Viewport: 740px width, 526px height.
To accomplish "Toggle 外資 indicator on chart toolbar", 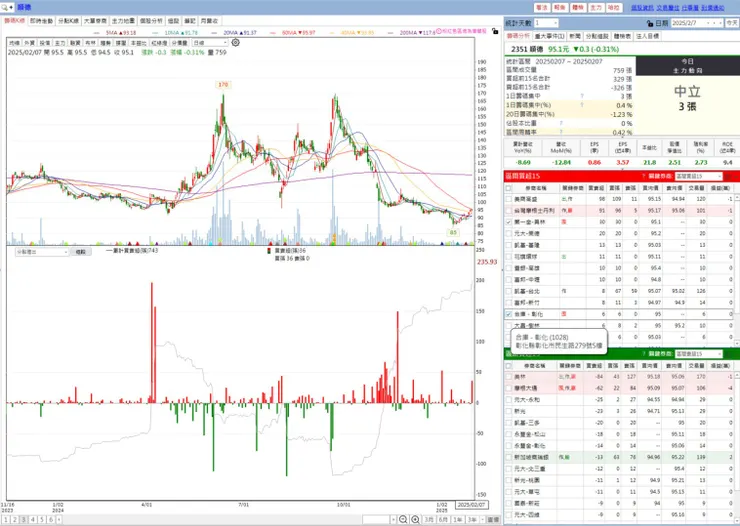I will click(30, 43).
